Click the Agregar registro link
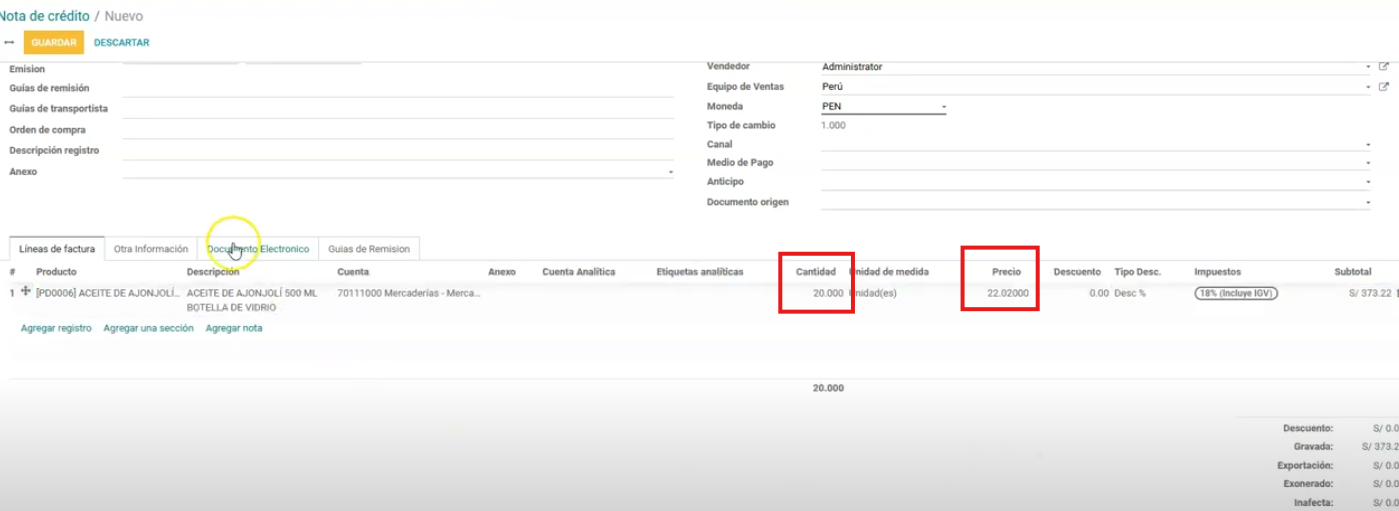The width and height of the screenshot is (1399, 511). click(56, 328)
